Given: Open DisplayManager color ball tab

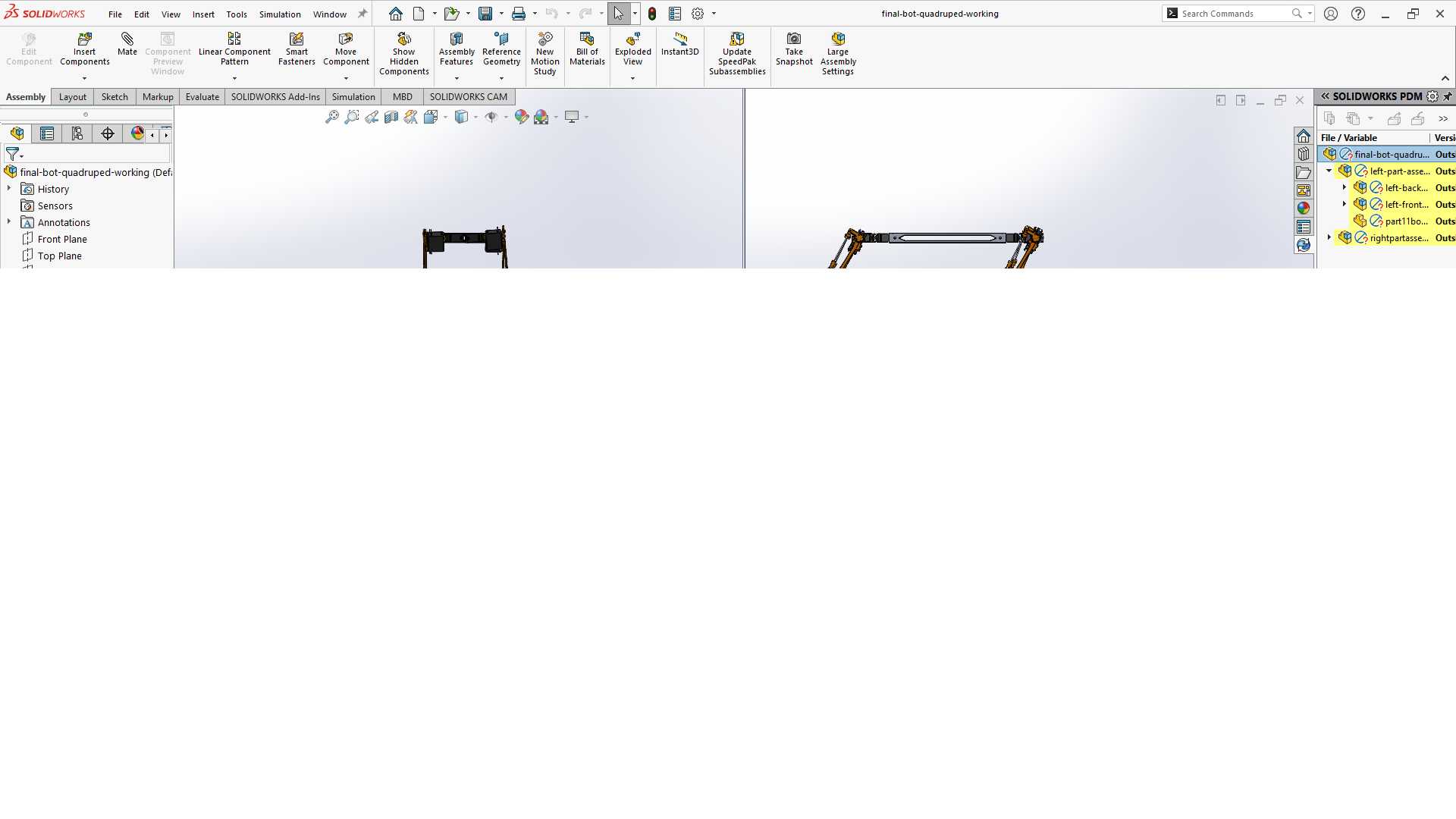Looking at the screenshot, I should (137, 133).
